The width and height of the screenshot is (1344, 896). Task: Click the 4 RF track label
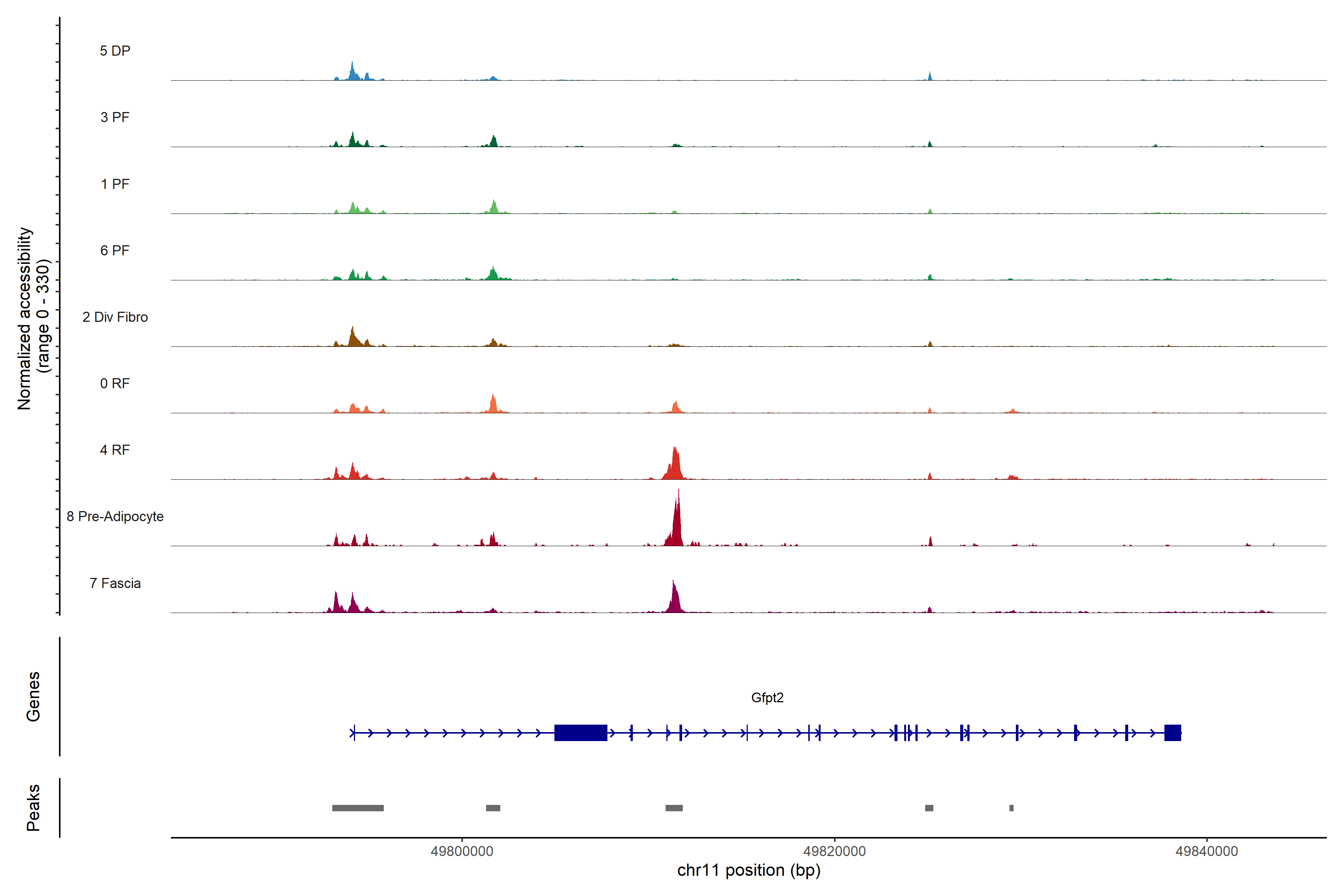(x=115, y=450)
